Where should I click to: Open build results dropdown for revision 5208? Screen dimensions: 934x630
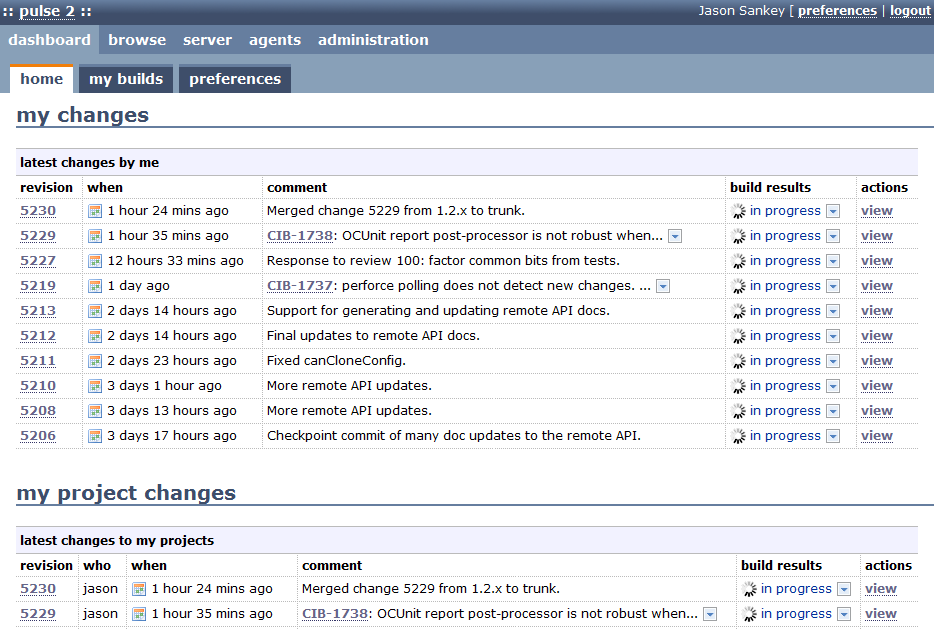[833, 411]
